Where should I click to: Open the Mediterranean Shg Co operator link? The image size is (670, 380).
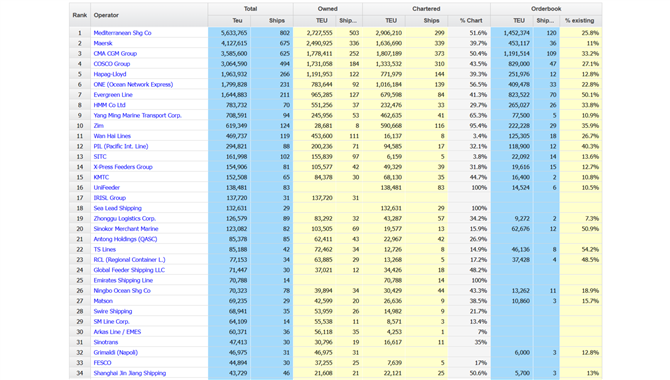point(122,33)
